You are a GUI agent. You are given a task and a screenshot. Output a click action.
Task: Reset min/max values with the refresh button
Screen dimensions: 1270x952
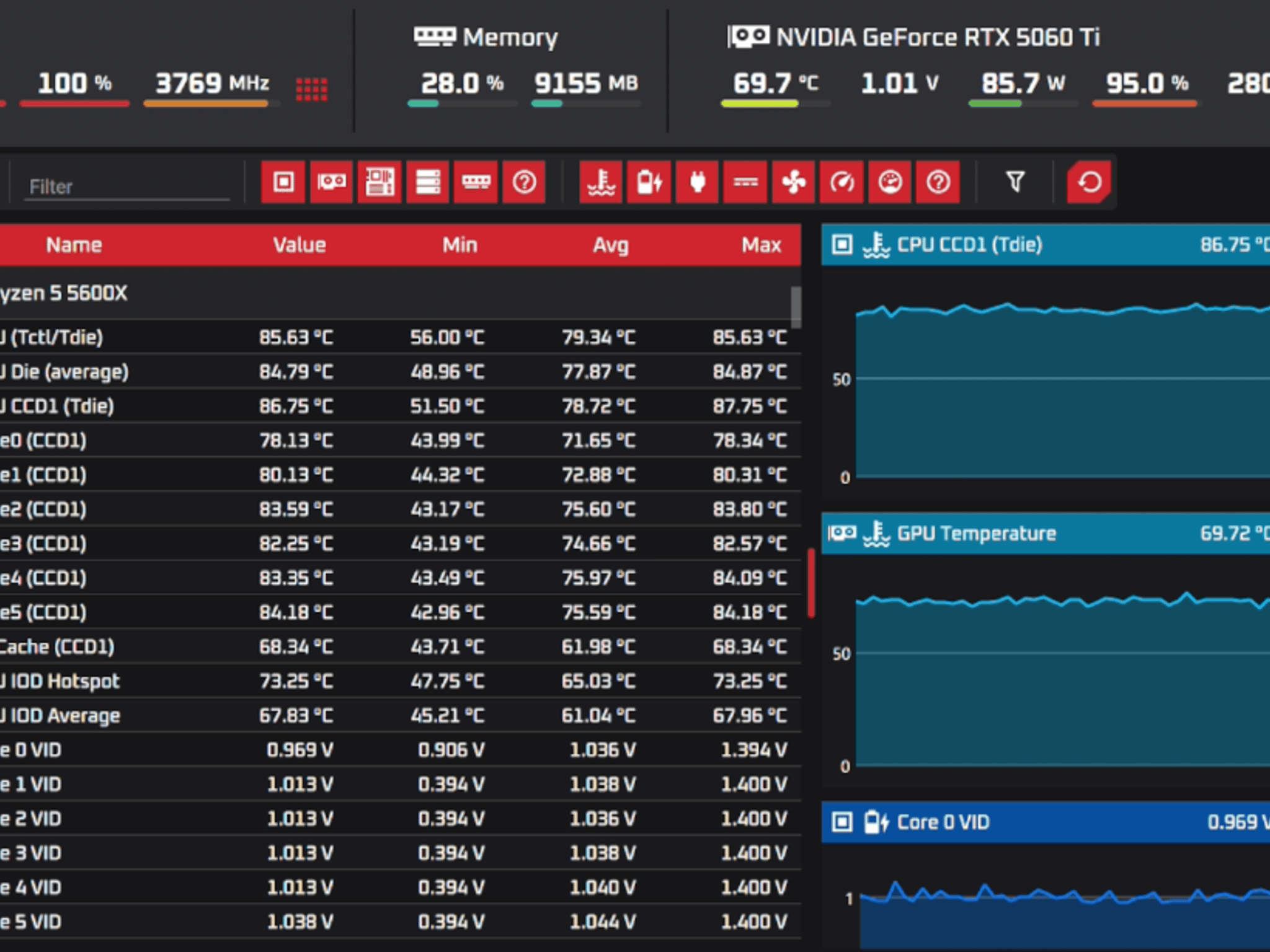coord(1090,182)
